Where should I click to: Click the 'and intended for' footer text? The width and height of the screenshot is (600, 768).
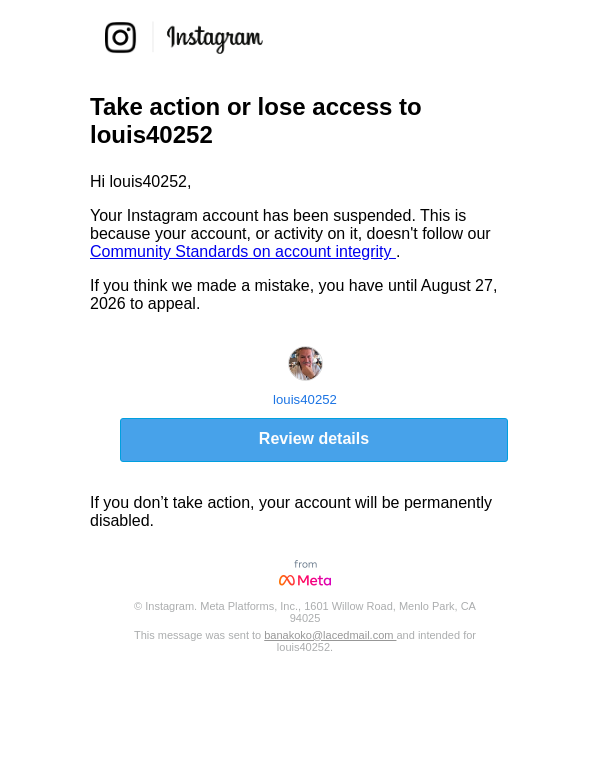[x=436, y=635]
